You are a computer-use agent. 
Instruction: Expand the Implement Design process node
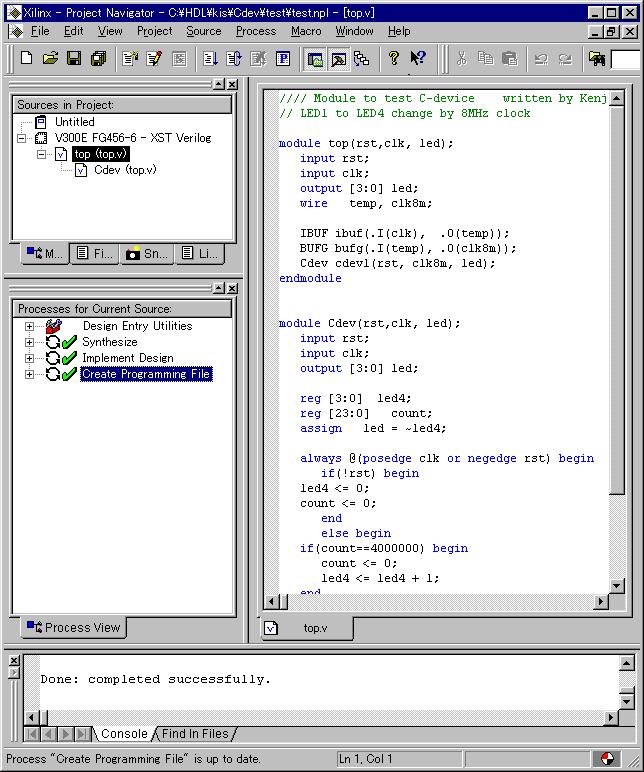[30, 358]
